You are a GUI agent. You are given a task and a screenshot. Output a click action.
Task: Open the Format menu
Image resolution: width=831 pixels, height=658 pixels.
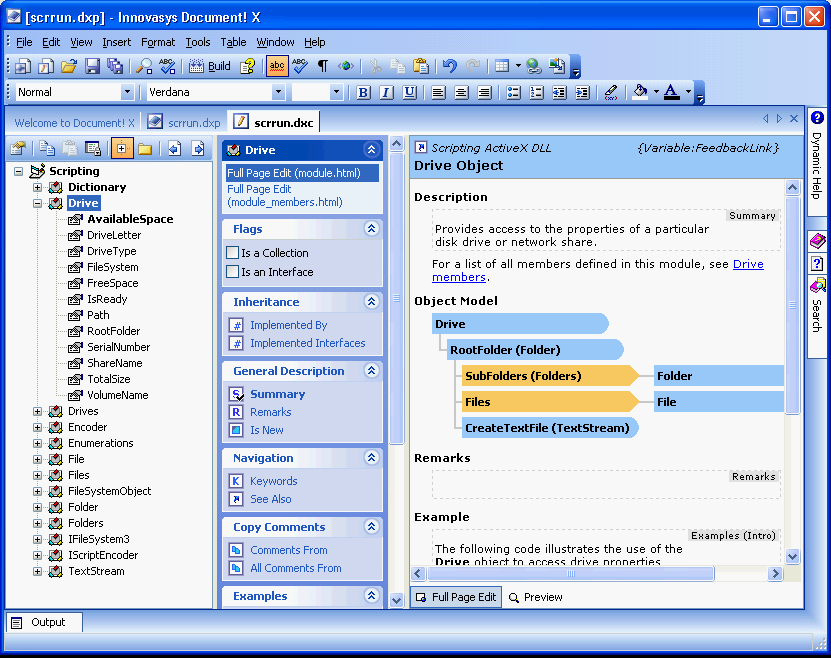pyautogui.click(x=157, y=42)
